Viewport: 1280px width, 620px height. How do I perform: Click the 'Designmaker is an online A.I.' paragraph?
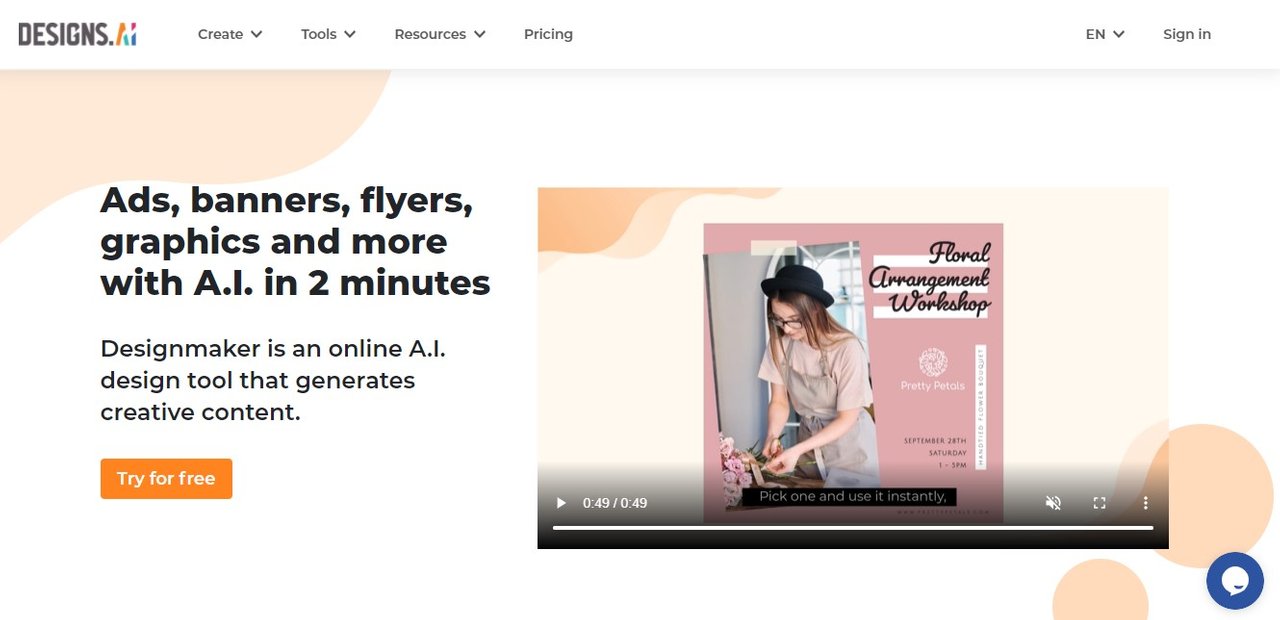(273, 380)
